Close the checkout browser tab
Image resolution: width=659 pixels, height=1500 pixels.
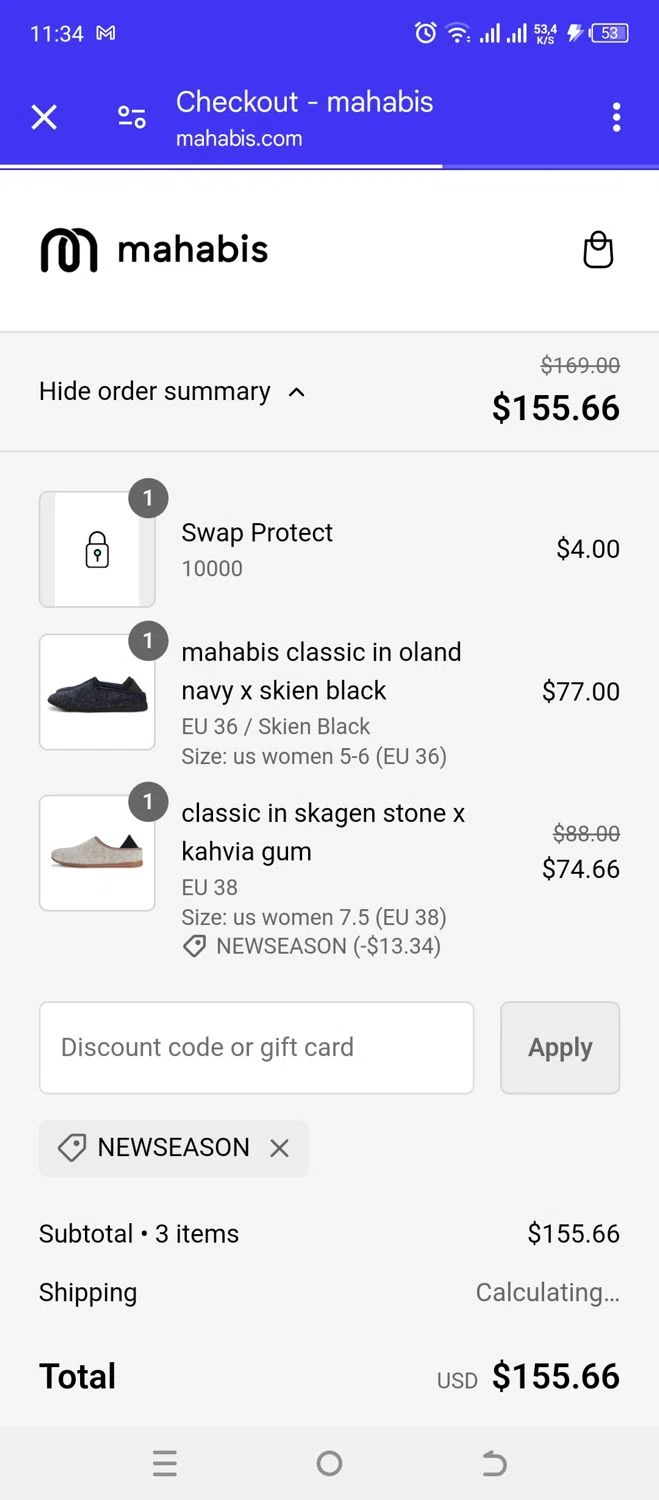(44, 118)
